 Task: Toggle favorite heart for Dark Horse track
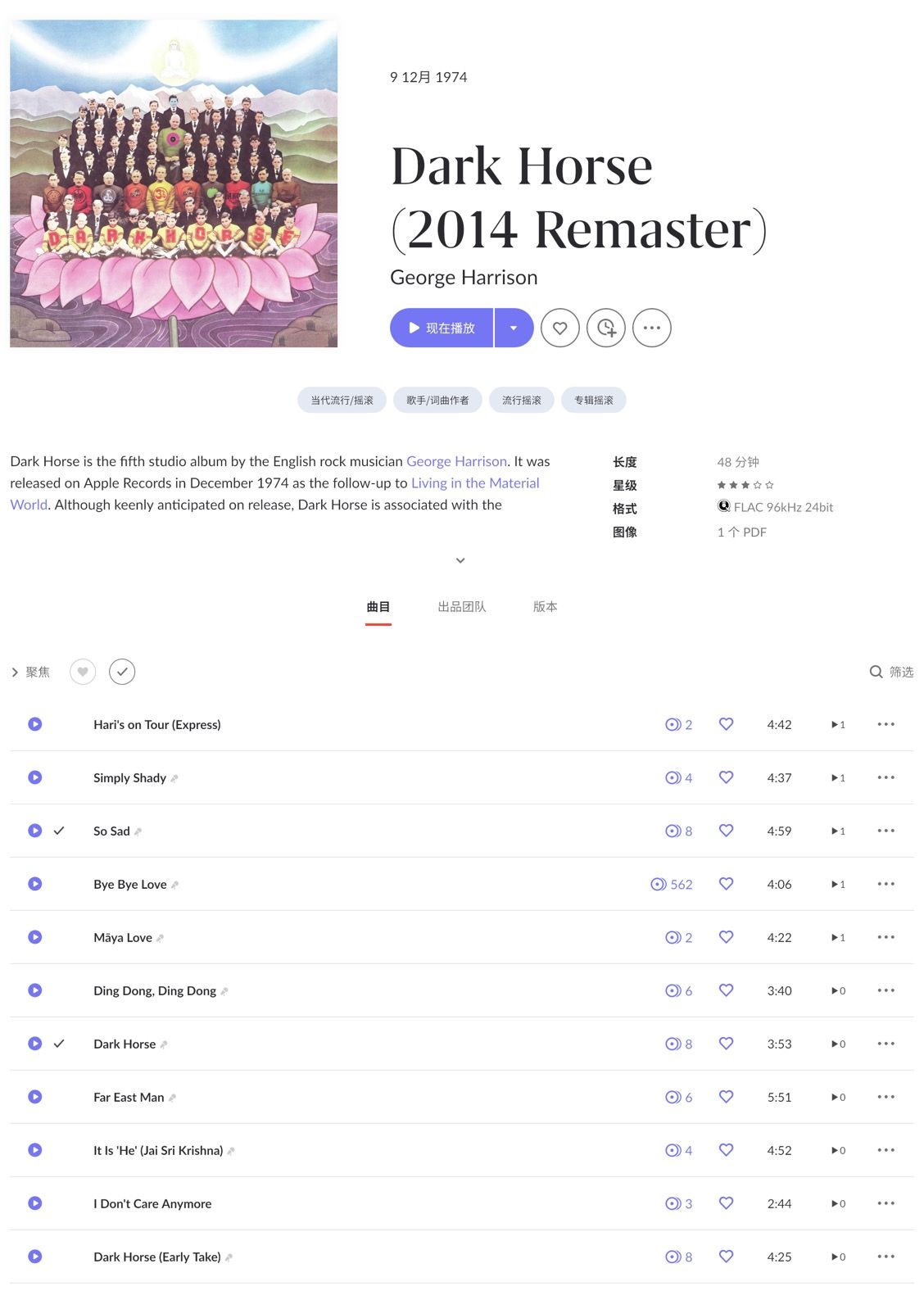click(x=726, y=1043)
